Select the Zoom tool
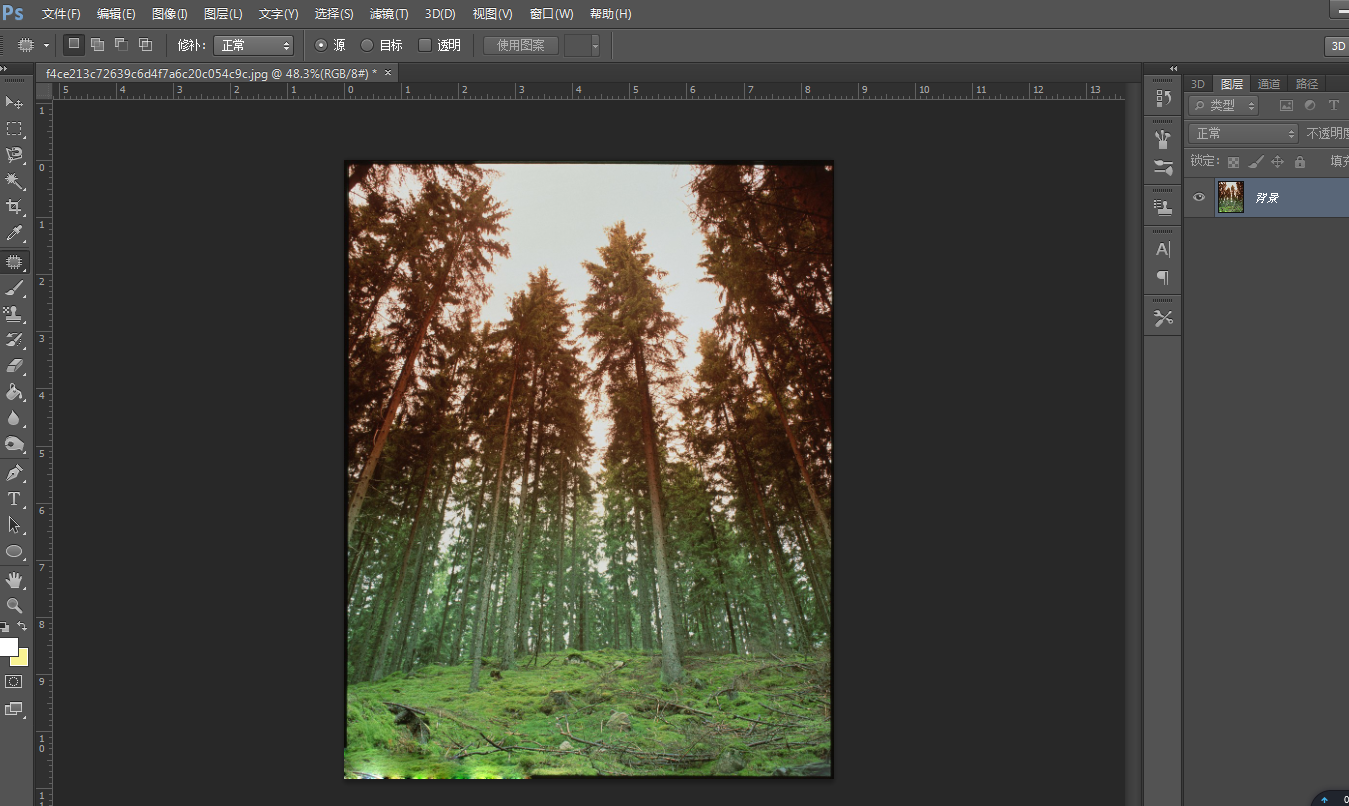Viewport: 1349px width, 806px height. [x=14, y=606]
